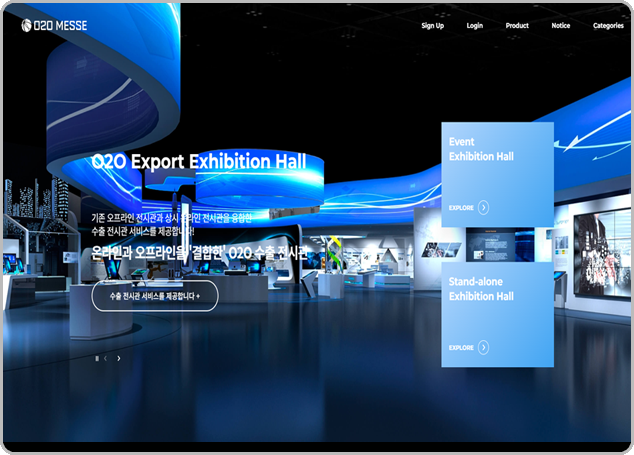634x455 pixels.
Task: Go to previous hero slide
Action: 106,358
